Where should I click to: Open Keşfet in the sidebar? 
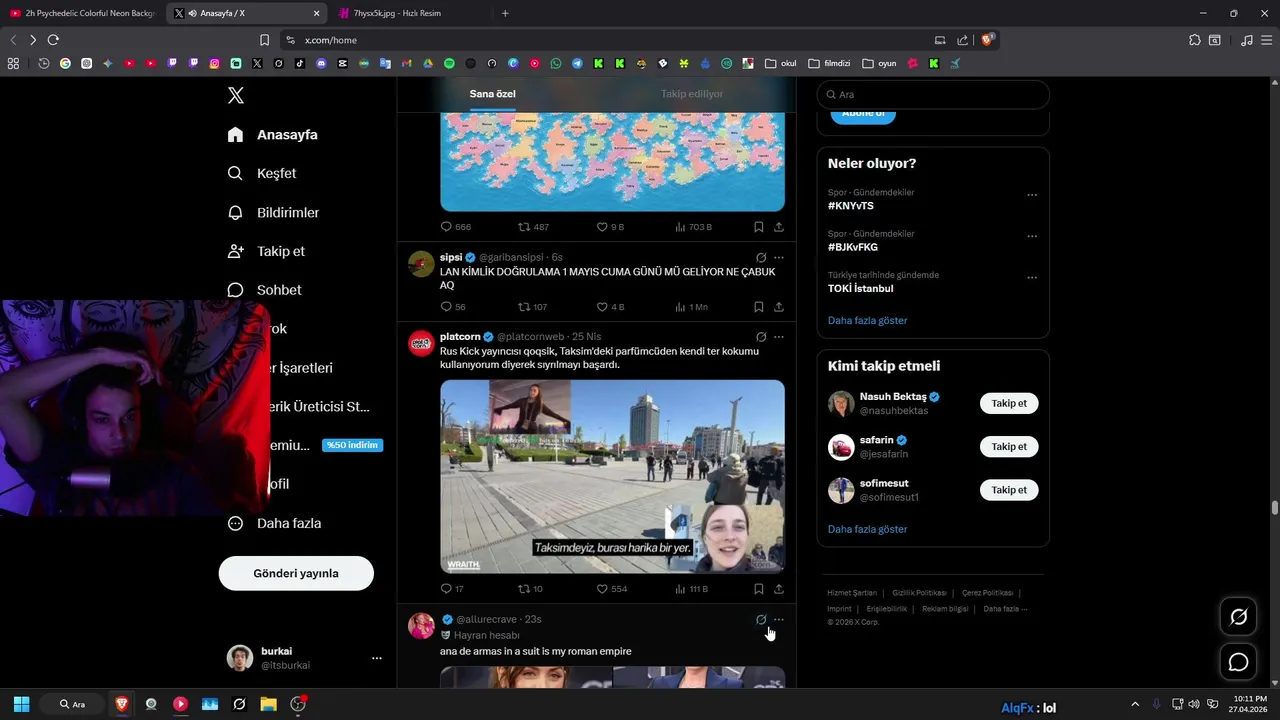pyautogui.click(x=262, y=173)
